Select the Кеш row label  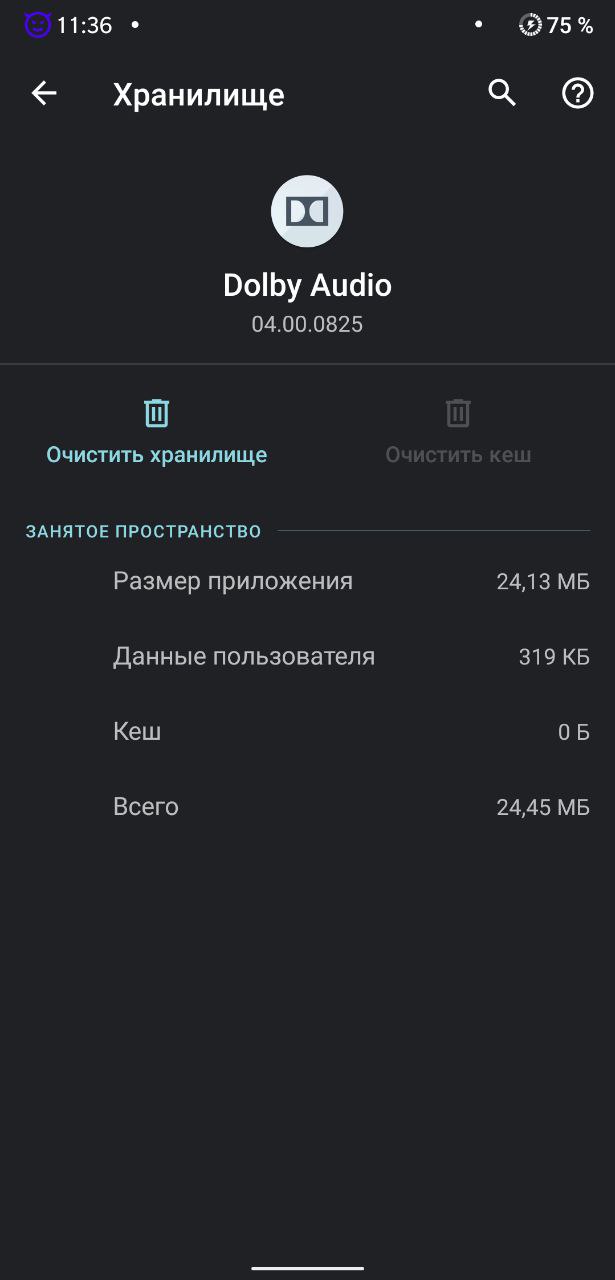tap(137, 731)
